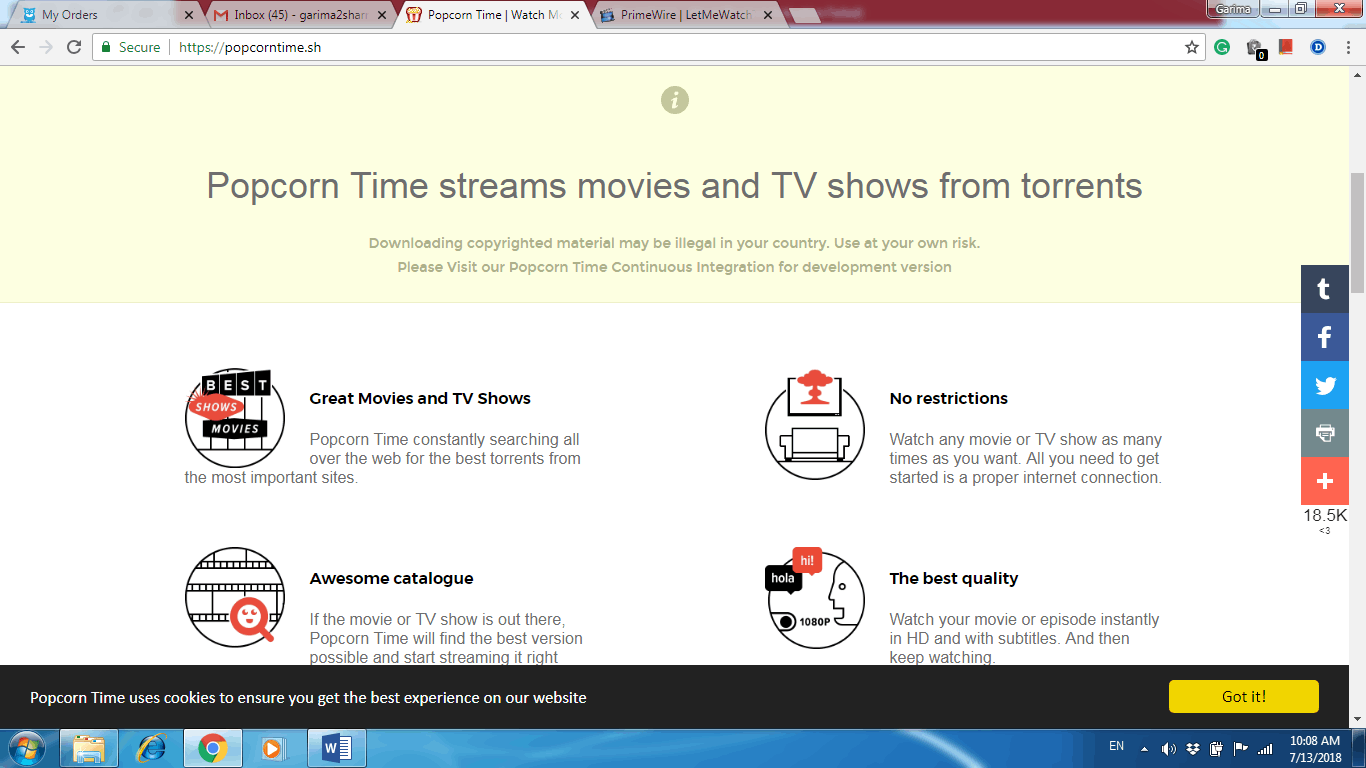Screen dimensions: 1366x768
Task: Open Chrome from the taskbar
Action: 212,747
